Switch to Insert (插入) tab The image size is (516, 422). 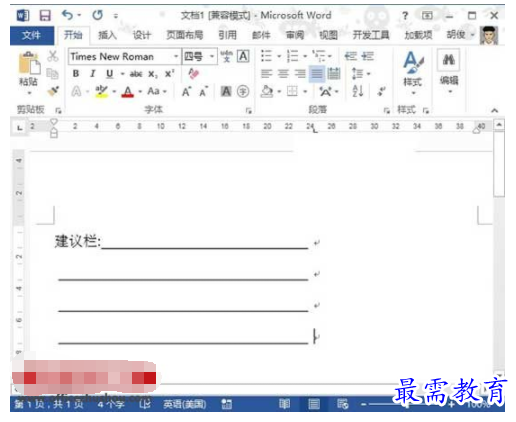107,35
